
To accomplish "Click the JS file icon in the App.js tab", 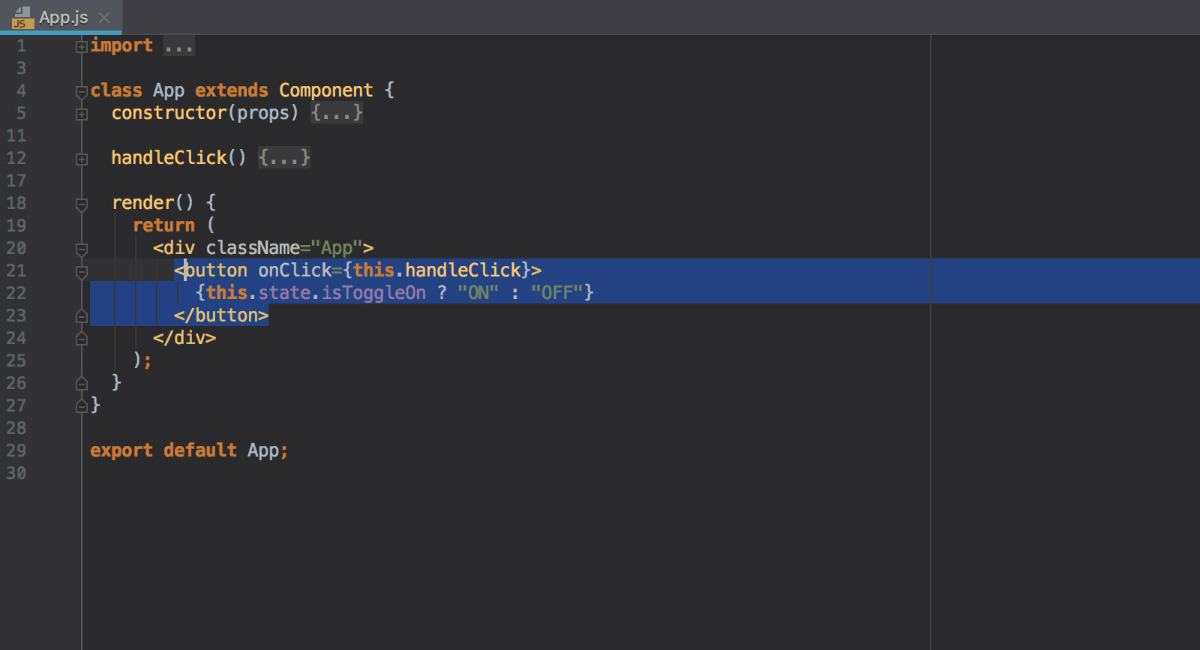I will point(21,17).
